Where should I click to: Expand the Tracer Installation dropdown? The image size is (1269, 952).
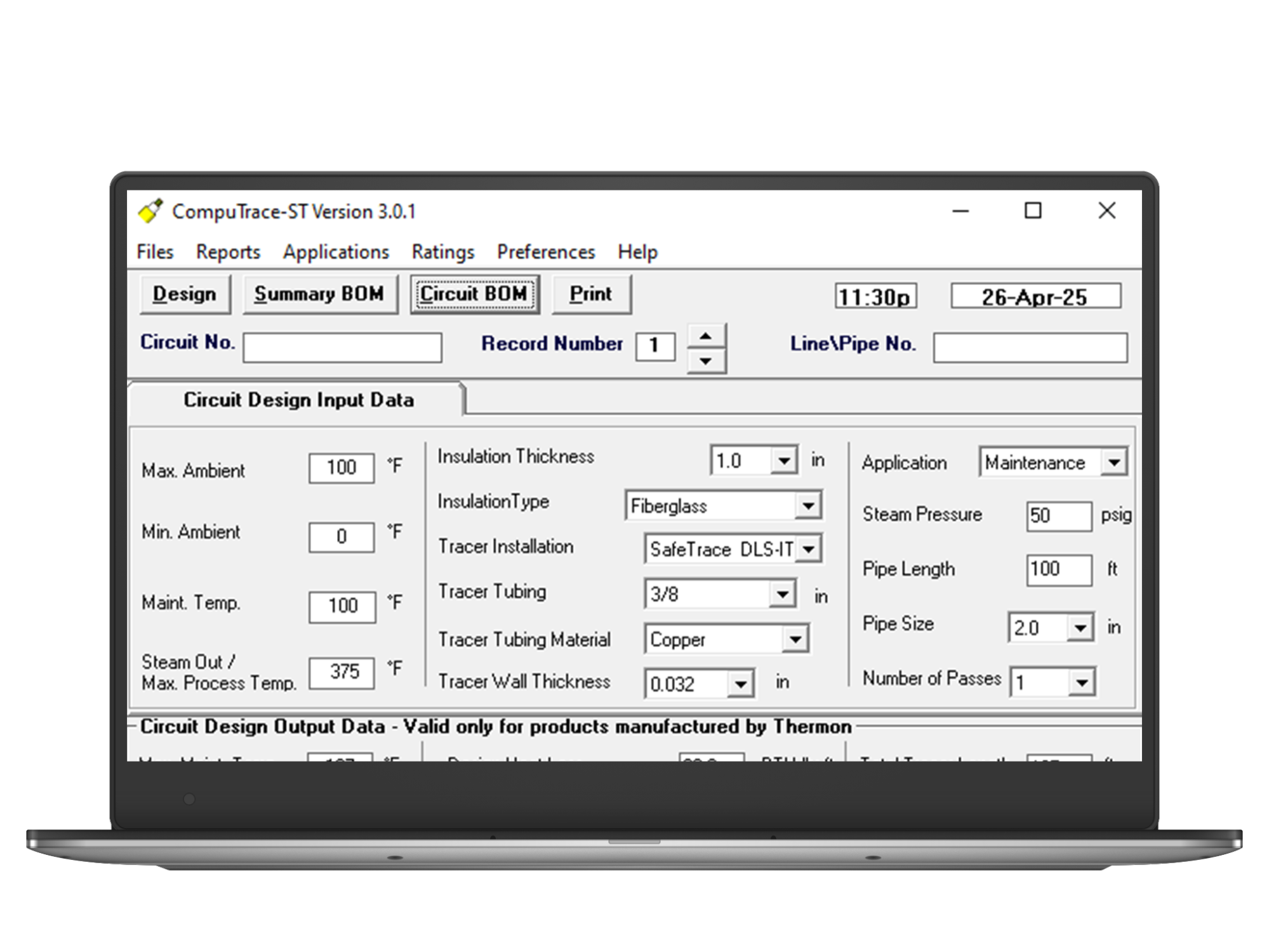click(808, 549)
